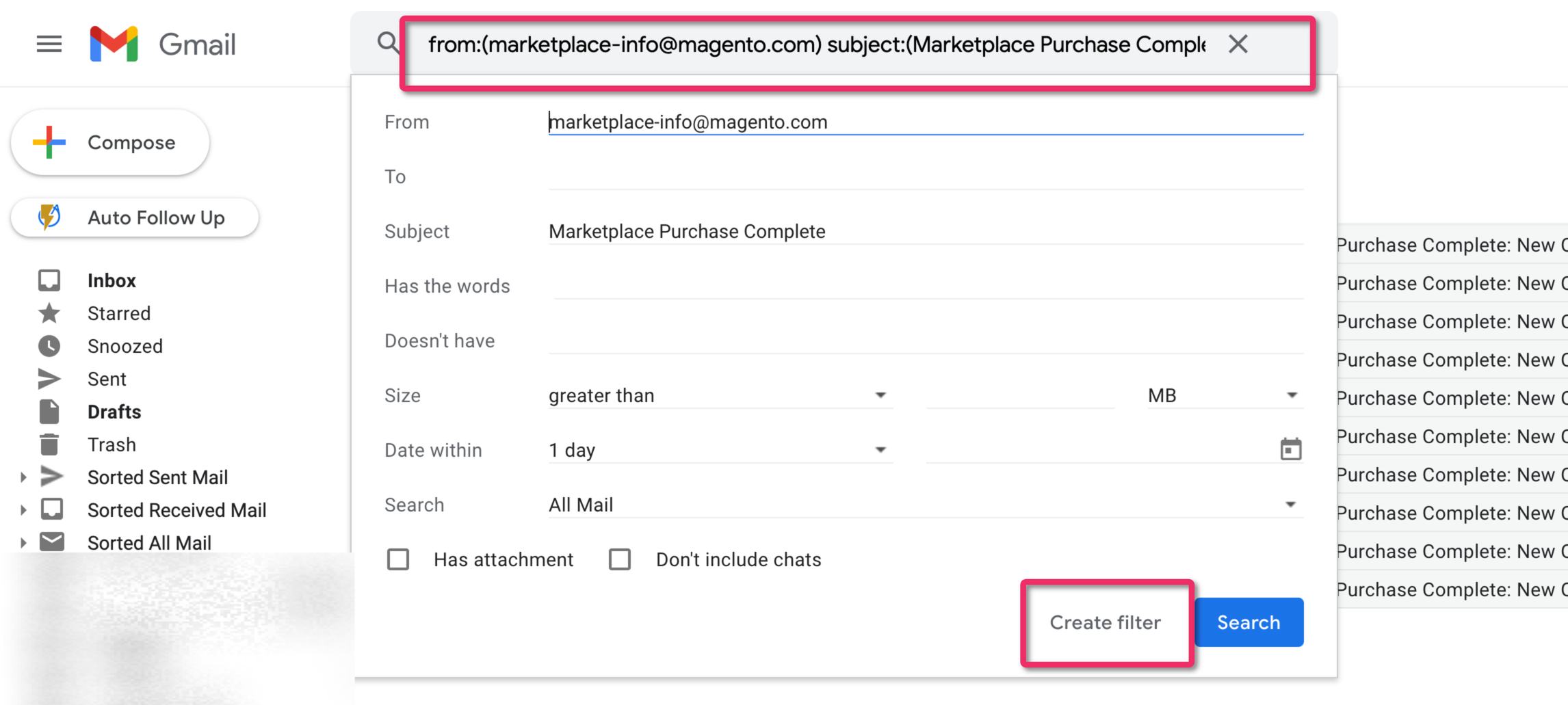Image resolution: width=1568 pixels, height=705 pixels.
Task: Click the Auto Follow Up lightning icon
Action: pyautogui.click(x=49, y=217)
